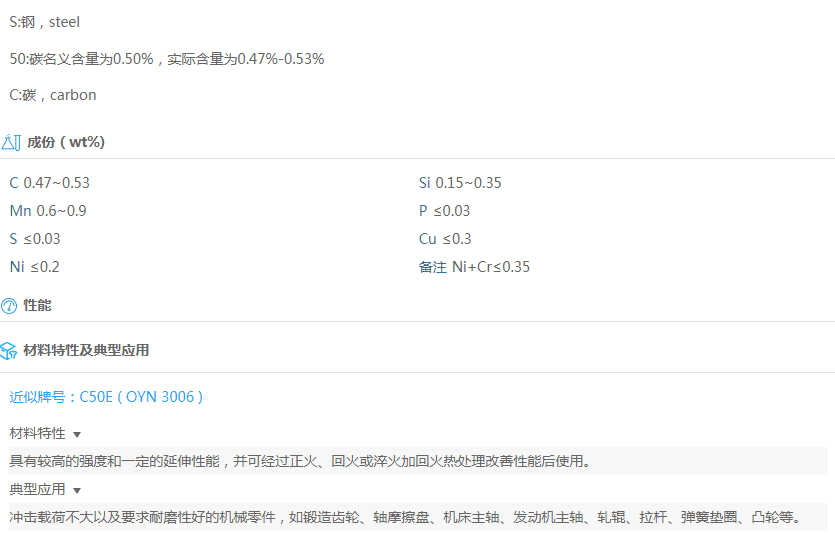Screen dimensions: 835x537
Task: Click the 'C:碳，carbon' definition line
Action: pyautogui.click(x=53, y=95)
